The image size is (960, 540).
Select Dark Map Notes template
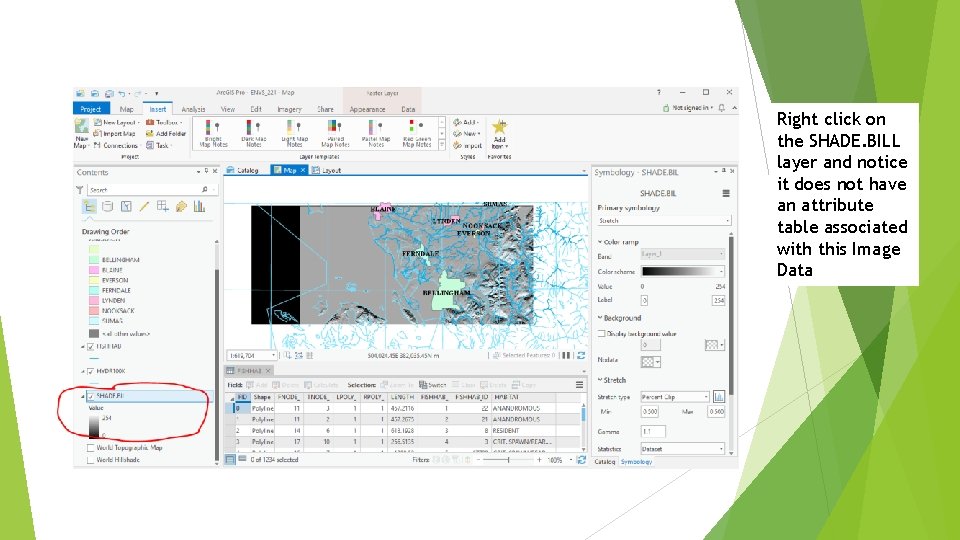tap(253, 133)
